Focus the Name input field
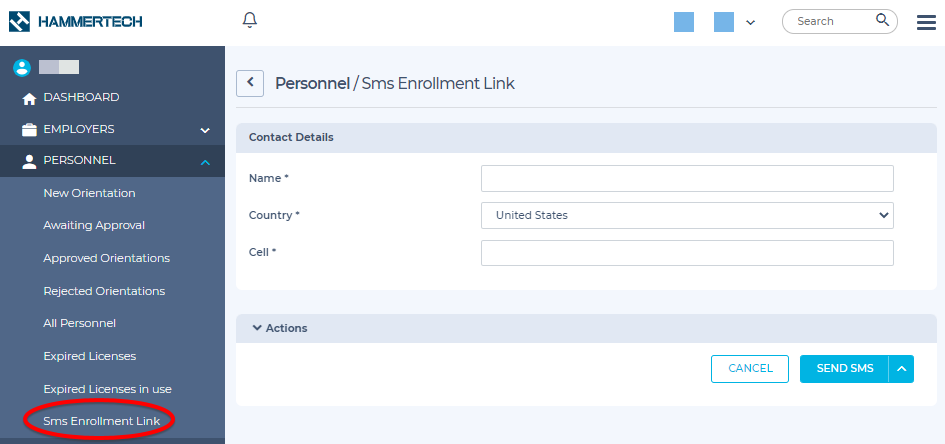945x444 pixels. pyautogui.click(x=687, y=178)
